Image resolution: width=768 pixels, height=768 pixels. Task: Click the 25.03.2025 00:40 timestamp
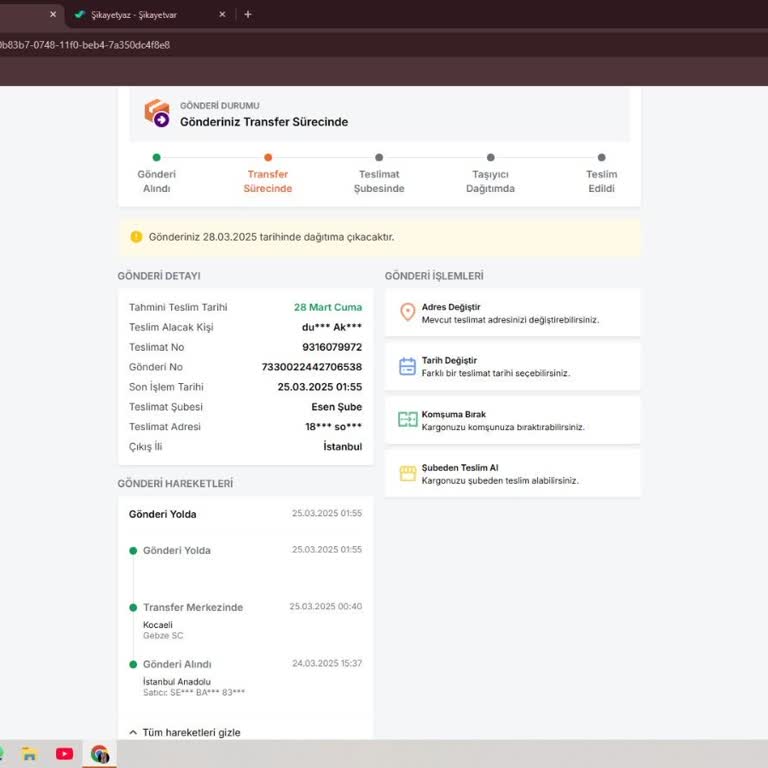[x=326, y=606]
